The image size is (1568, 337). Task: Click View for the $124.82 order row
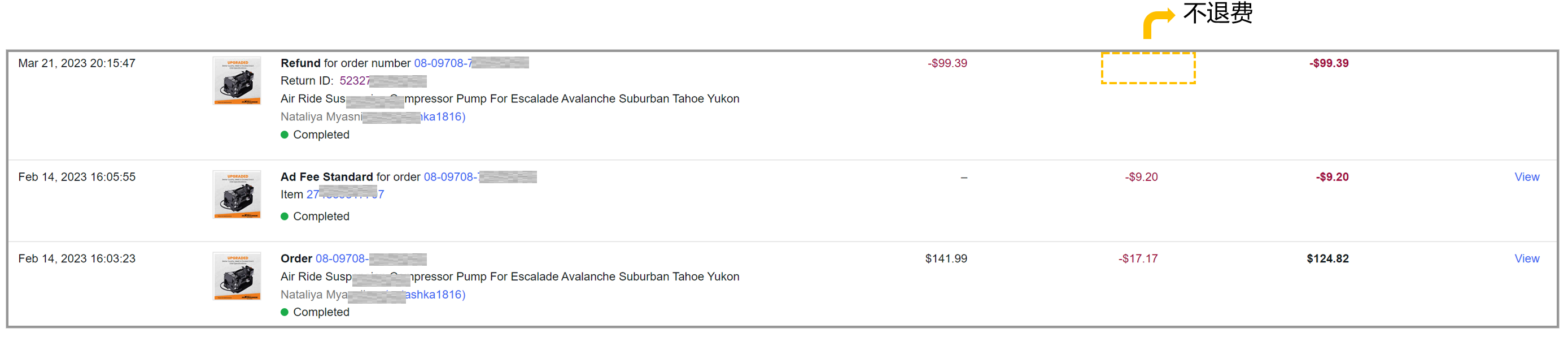click(1527, 258)
